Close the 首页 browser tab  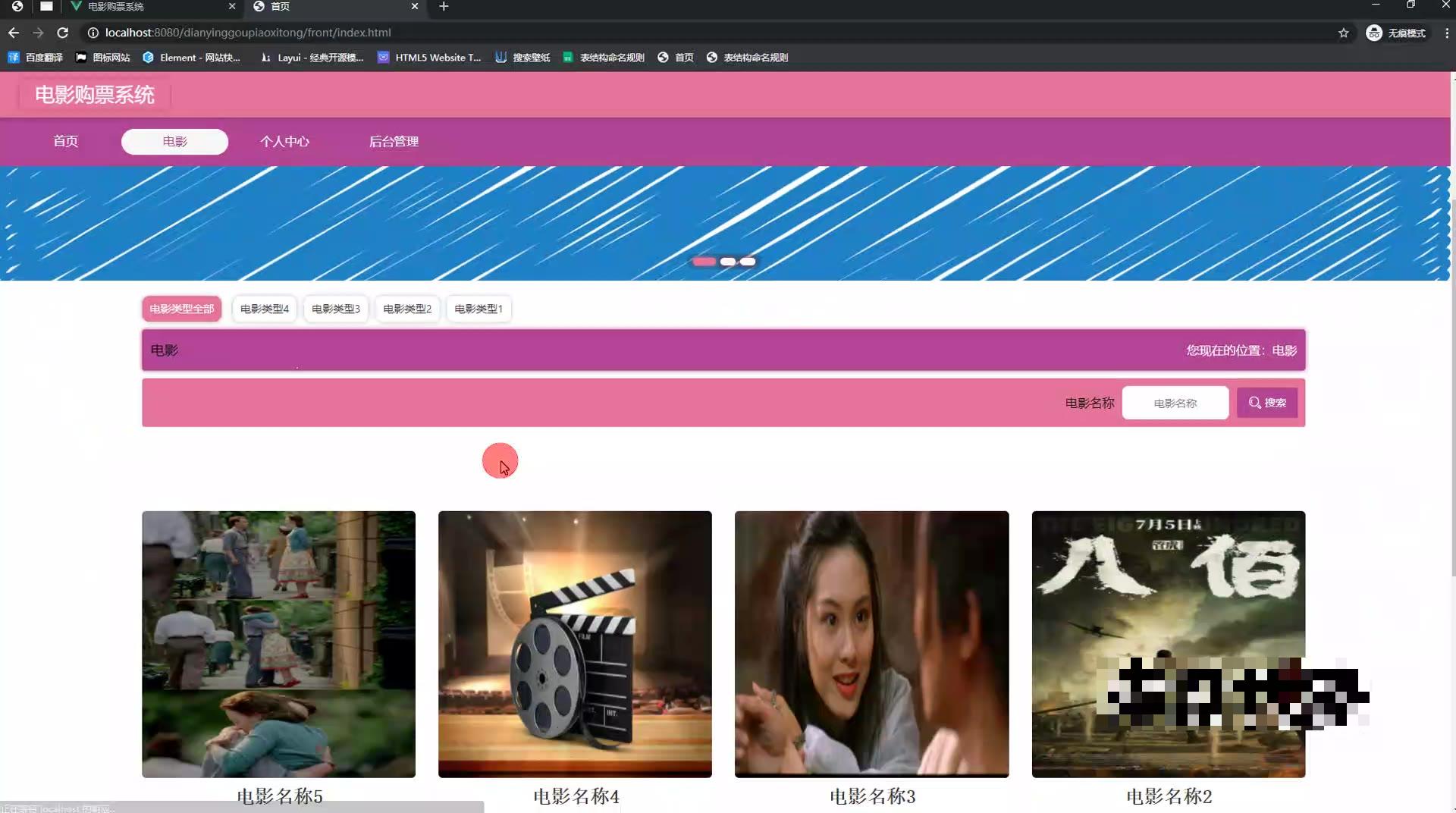(x=415, y=6)
